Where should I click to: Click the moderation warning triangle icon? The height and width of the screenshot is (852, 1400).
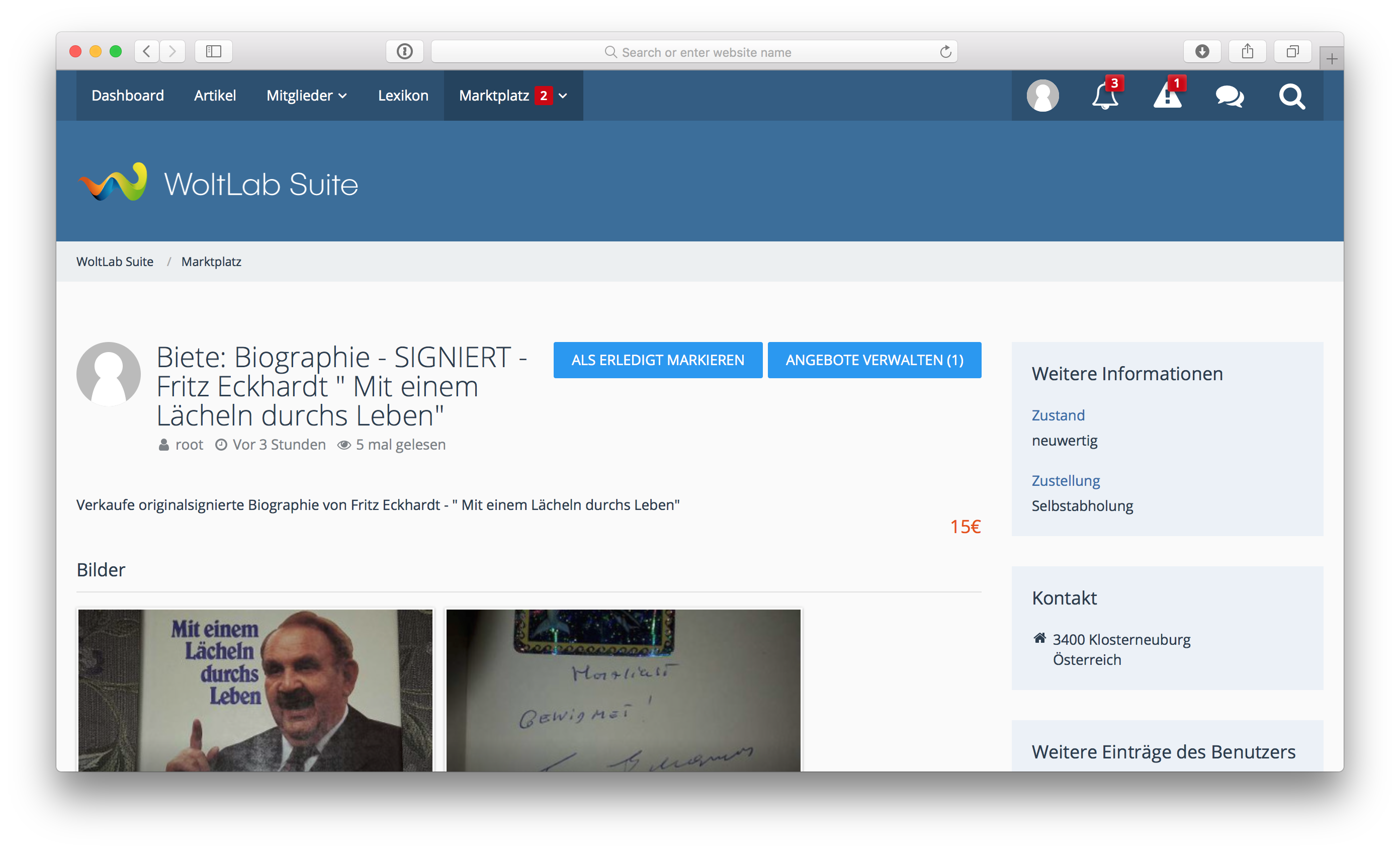1167,96
